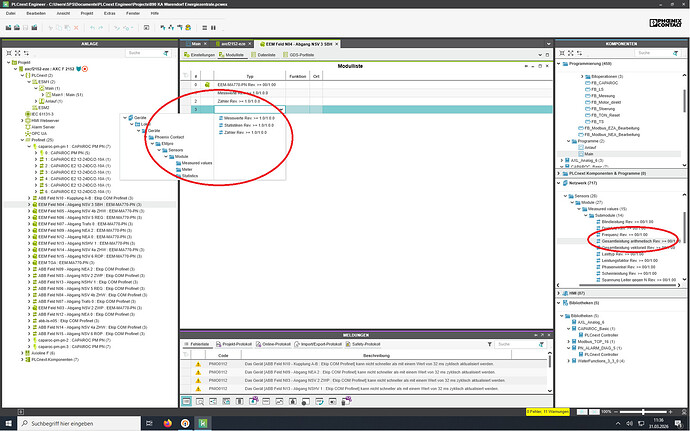Screen dimensions: 690x431
Task: Collapse the Programmierung (450) section
Action: pyautogui.click(x=560, y=62)
